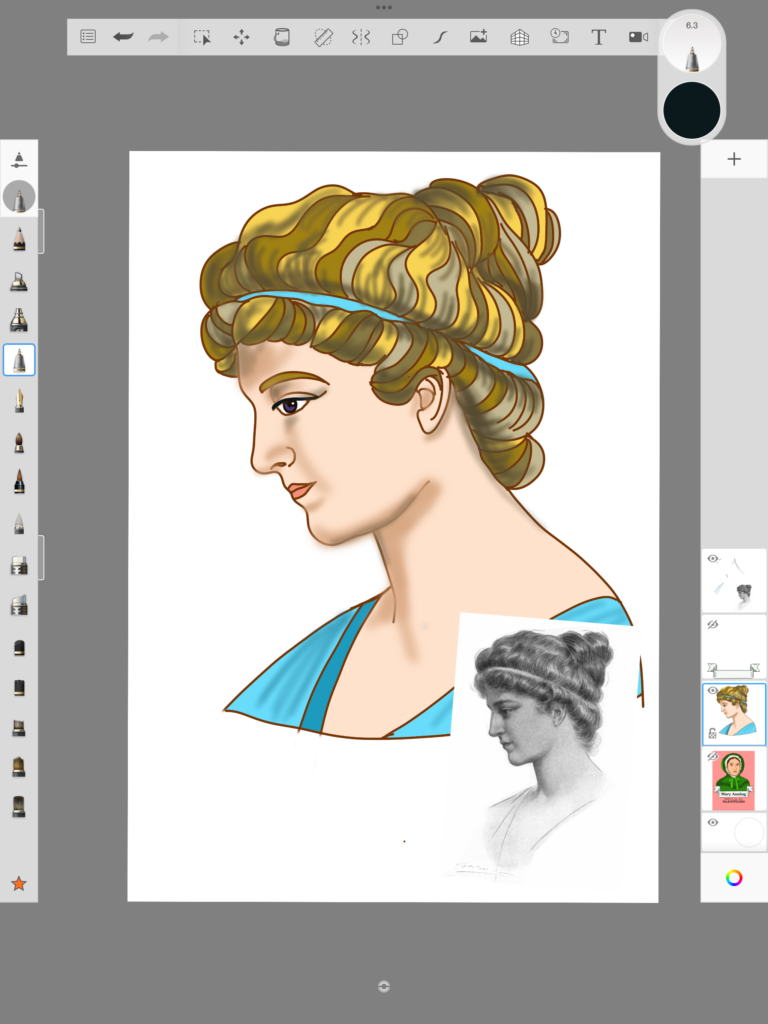Screen dimensions: 768x1024
Task: Open the main menu list icon
Action: click(x=88, y=37)
